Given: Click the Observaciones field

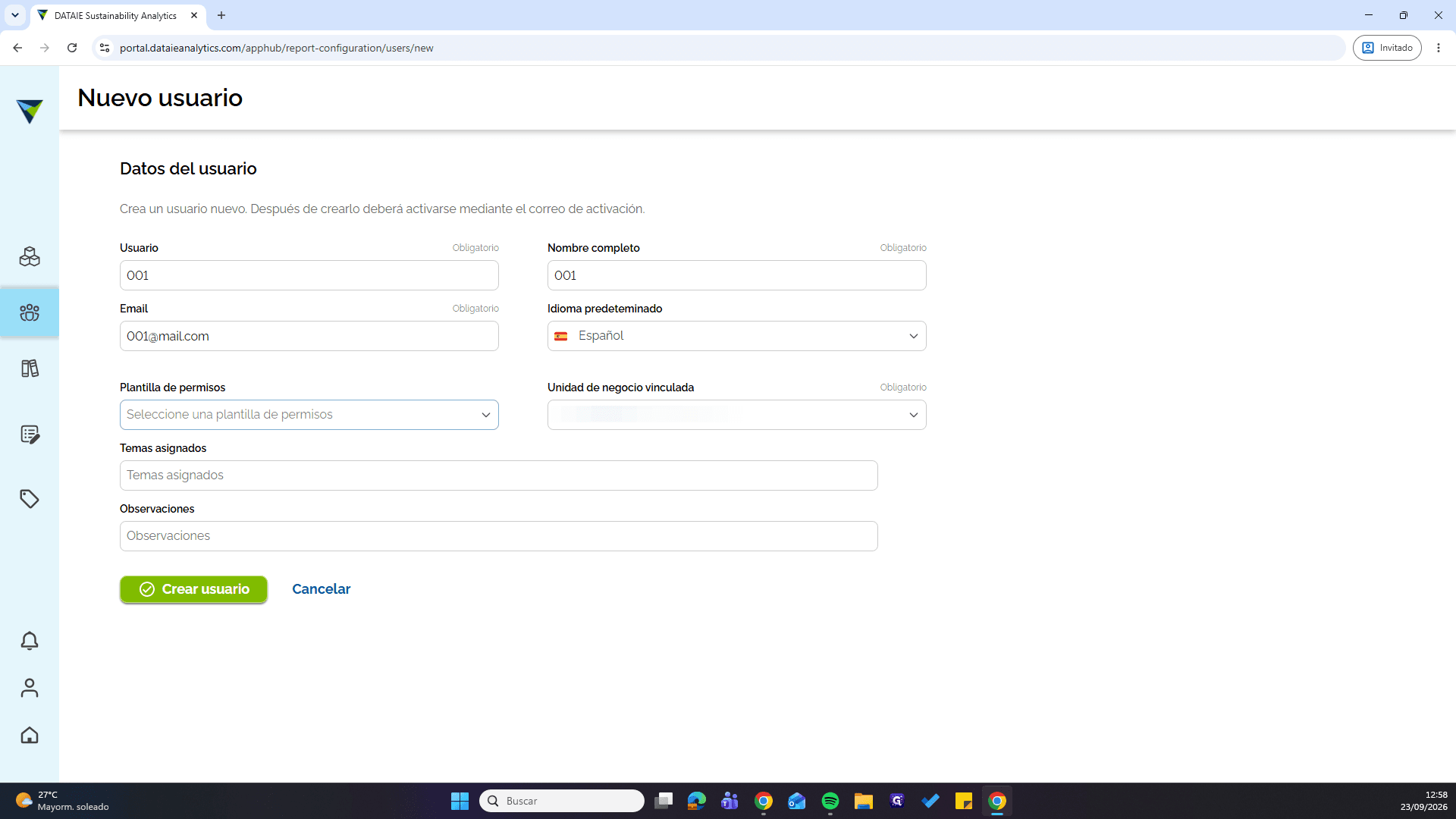Looking at the screenshot, I should [x=499, y=536].
